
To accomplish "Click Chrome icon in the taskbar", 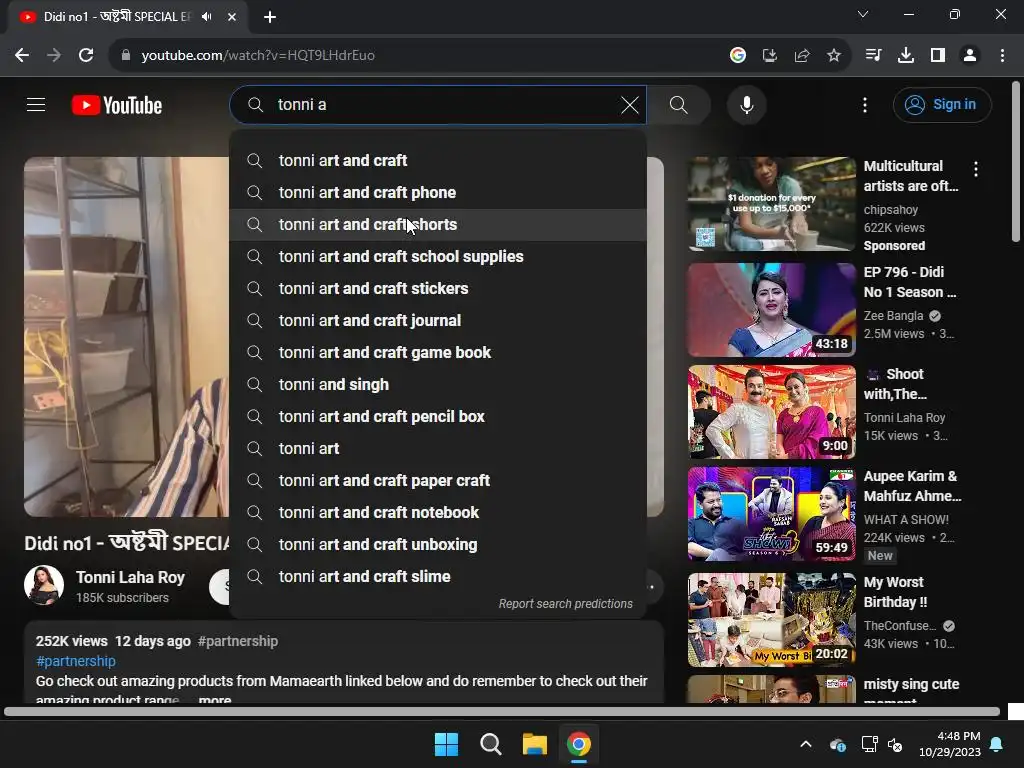I will pos(579,744).
